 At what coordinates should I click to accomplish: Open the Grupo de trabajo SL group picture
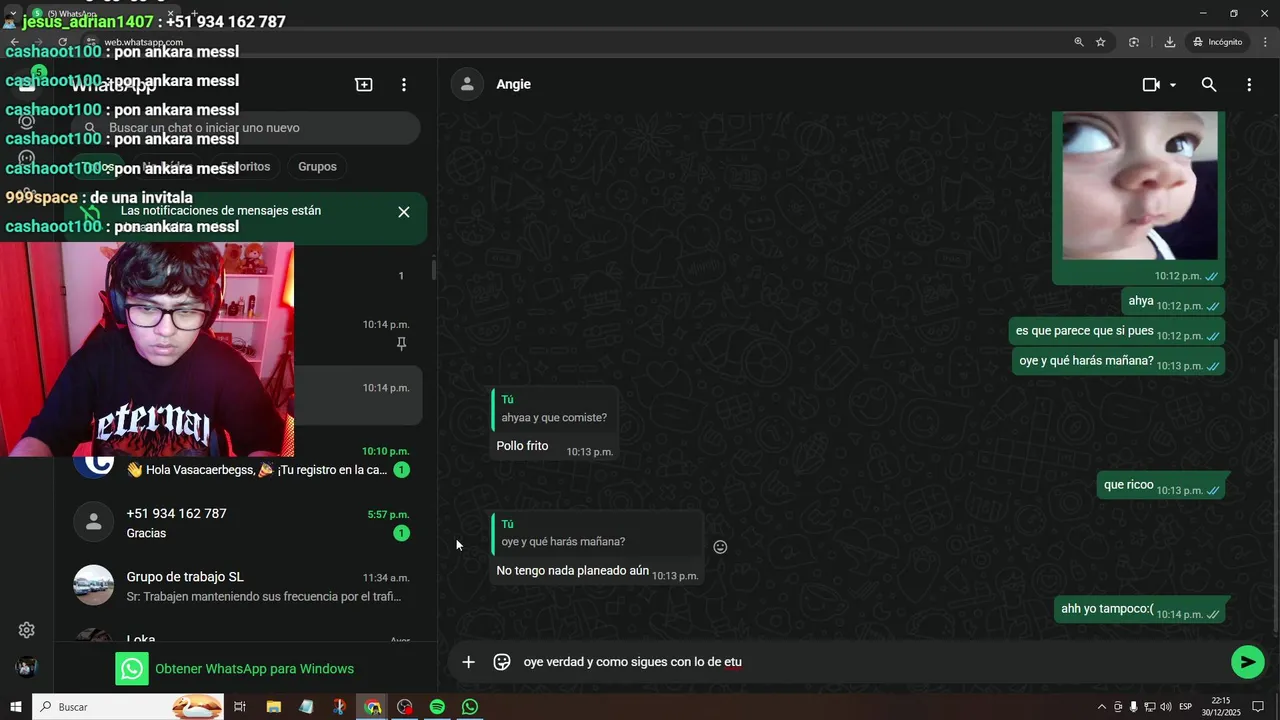pos(94,585)
